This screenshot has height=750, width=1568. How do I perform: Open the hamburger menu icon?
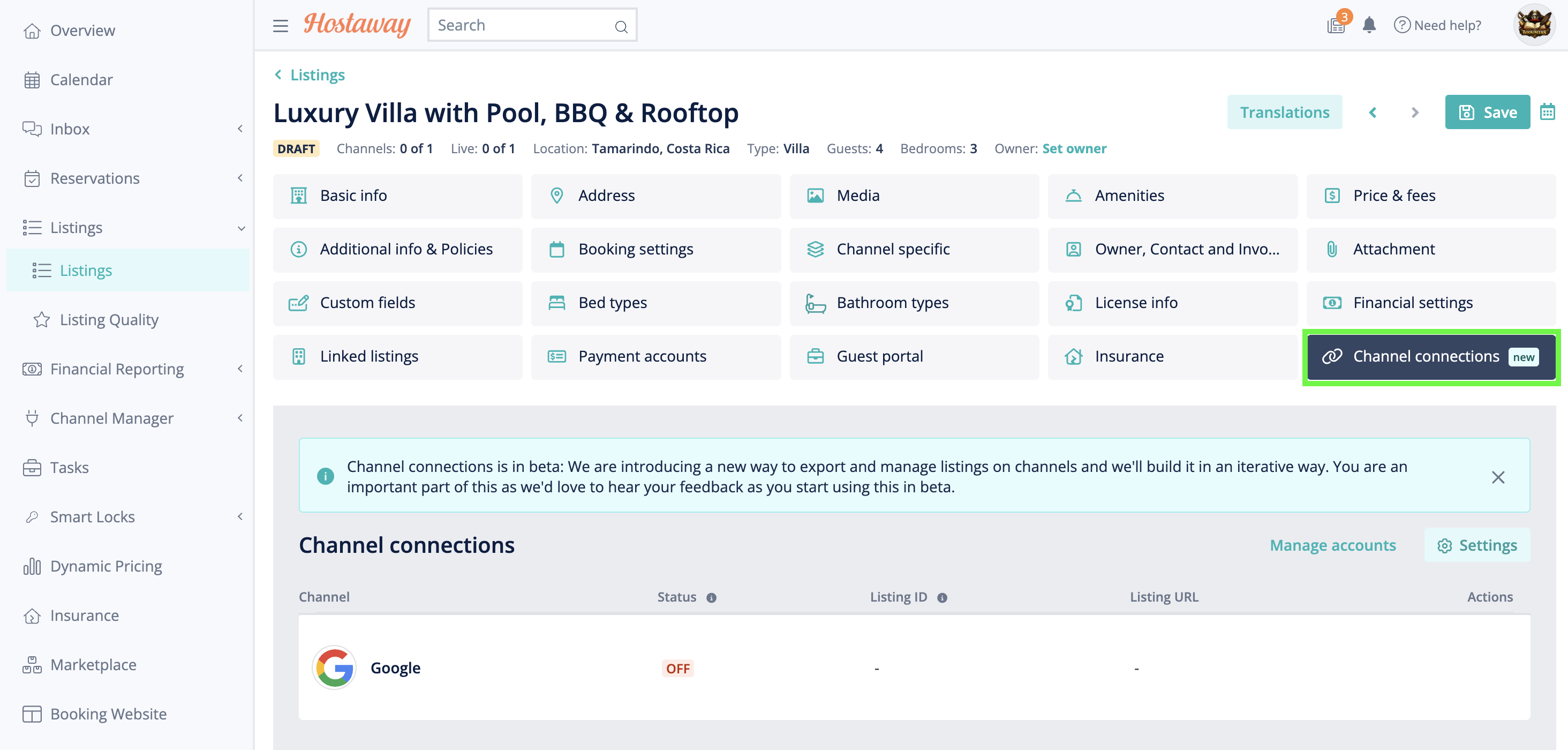(280, 26)
